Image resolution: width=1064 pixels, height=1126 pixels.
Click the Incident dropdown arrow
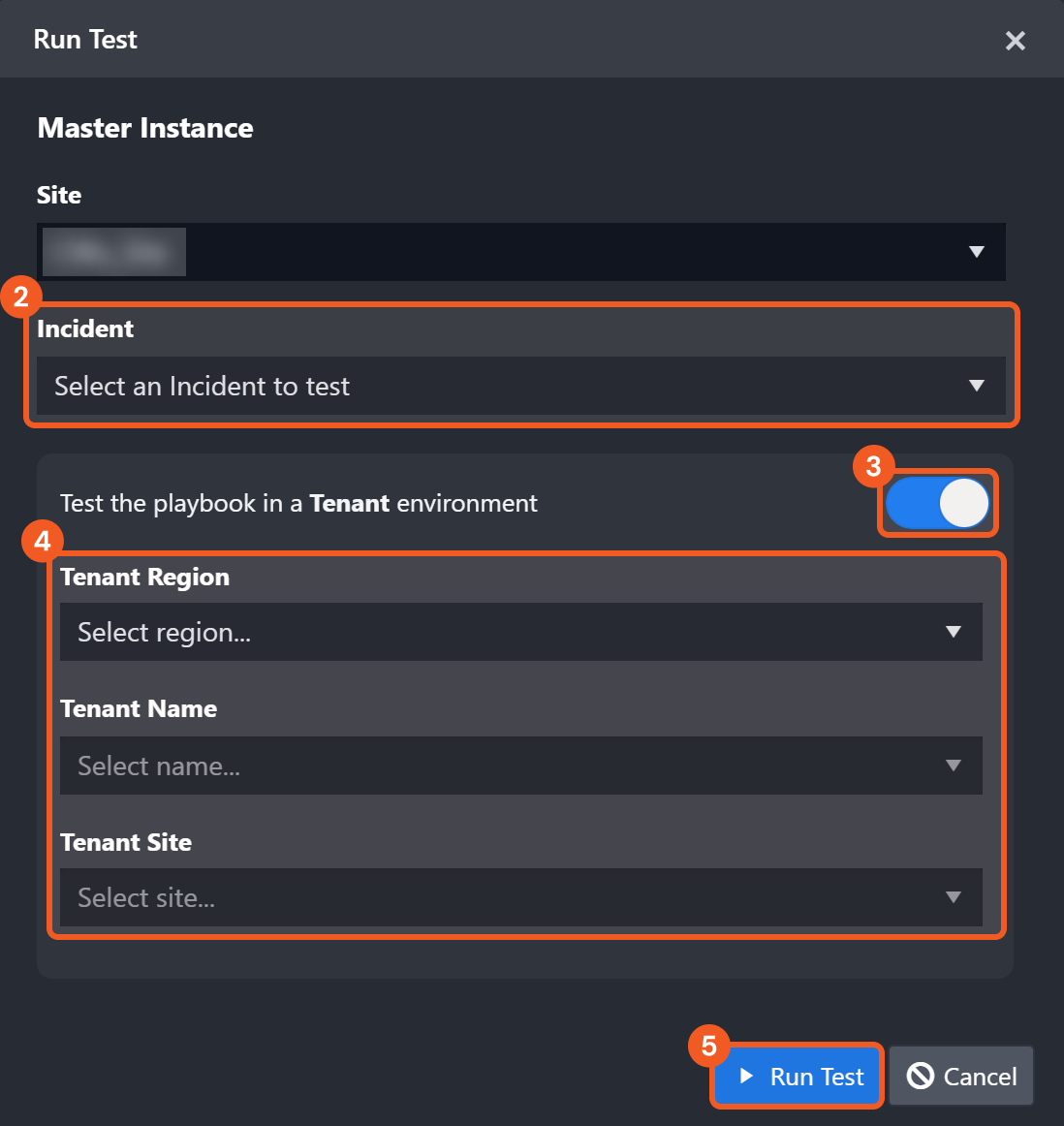coord(976,386)
